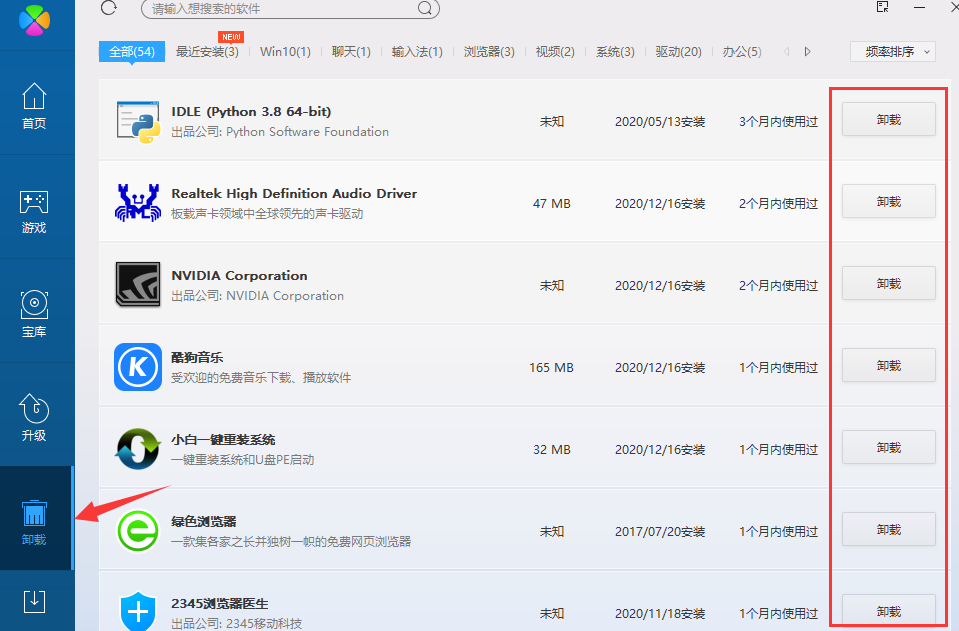Switch to the 最近安装(3) tab

[x=207, y=52]
